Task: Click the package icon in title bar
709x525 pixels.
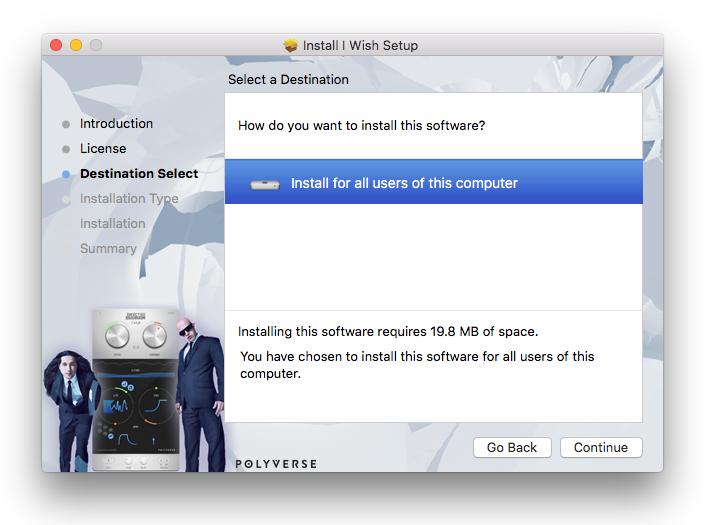Action: pyautogui.click(x=291, y=45)
